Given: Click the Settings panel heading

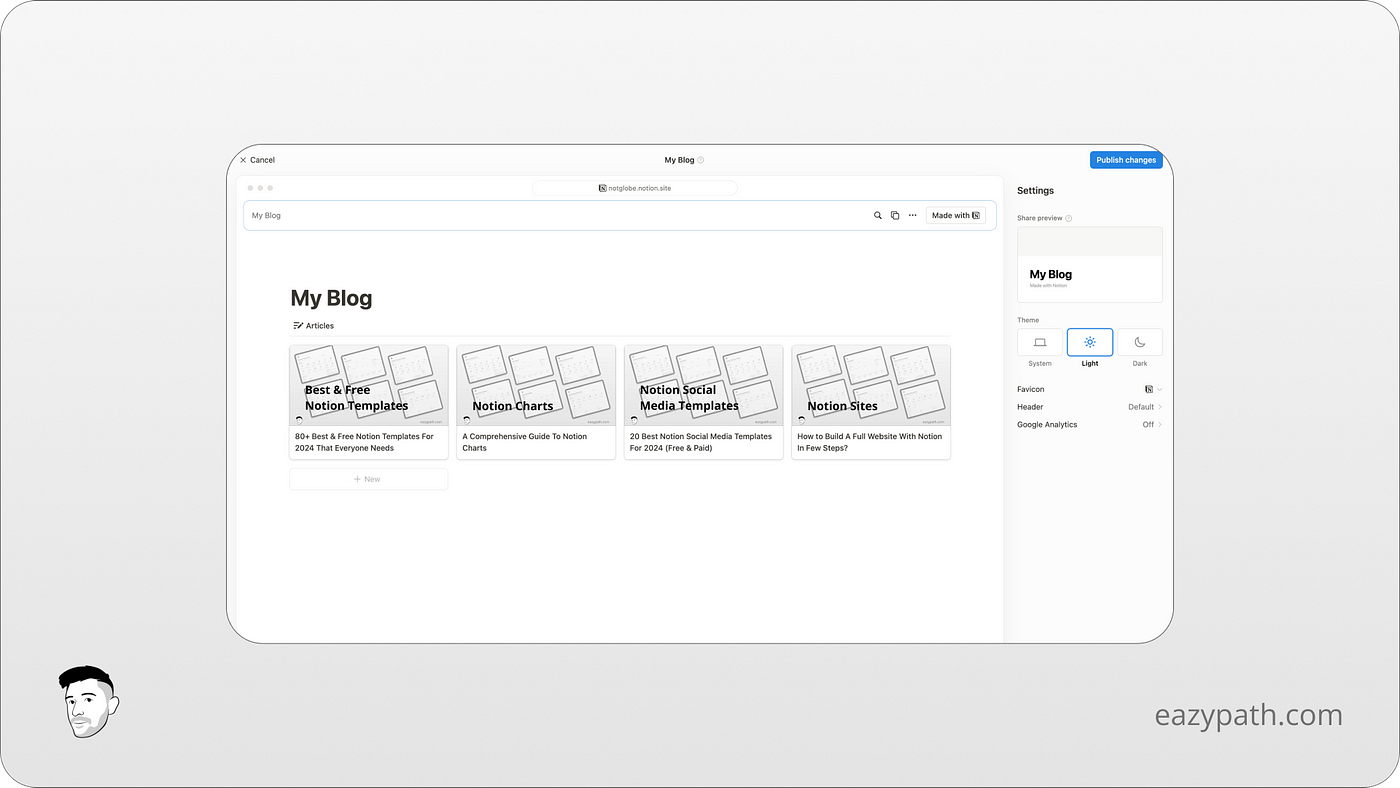Looking at the screenshot, I should (1035, 190).
